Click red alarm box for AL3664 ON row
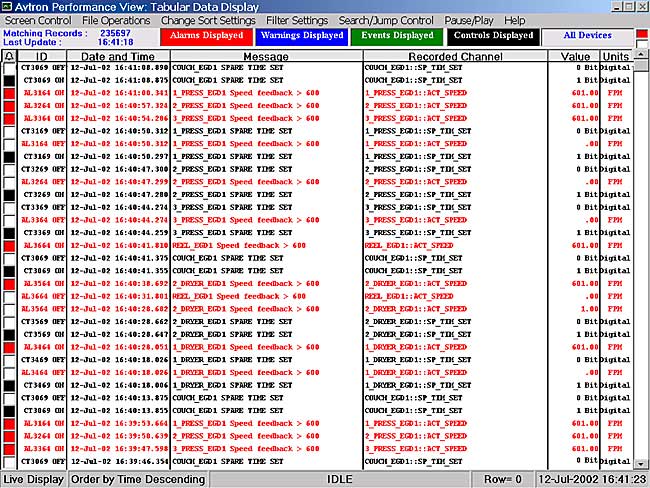The width and height of the screenshot is (650, 488). 9,246
